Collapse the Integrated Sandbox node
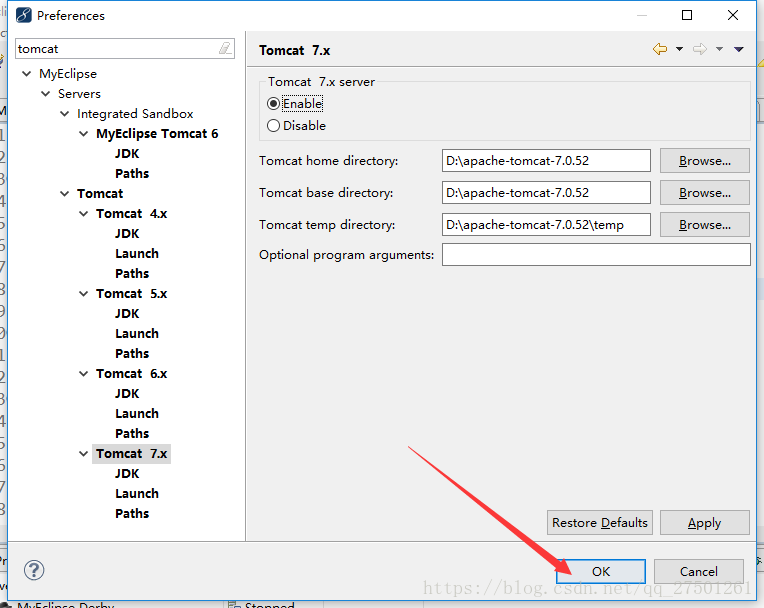 (x=64, y=114)
